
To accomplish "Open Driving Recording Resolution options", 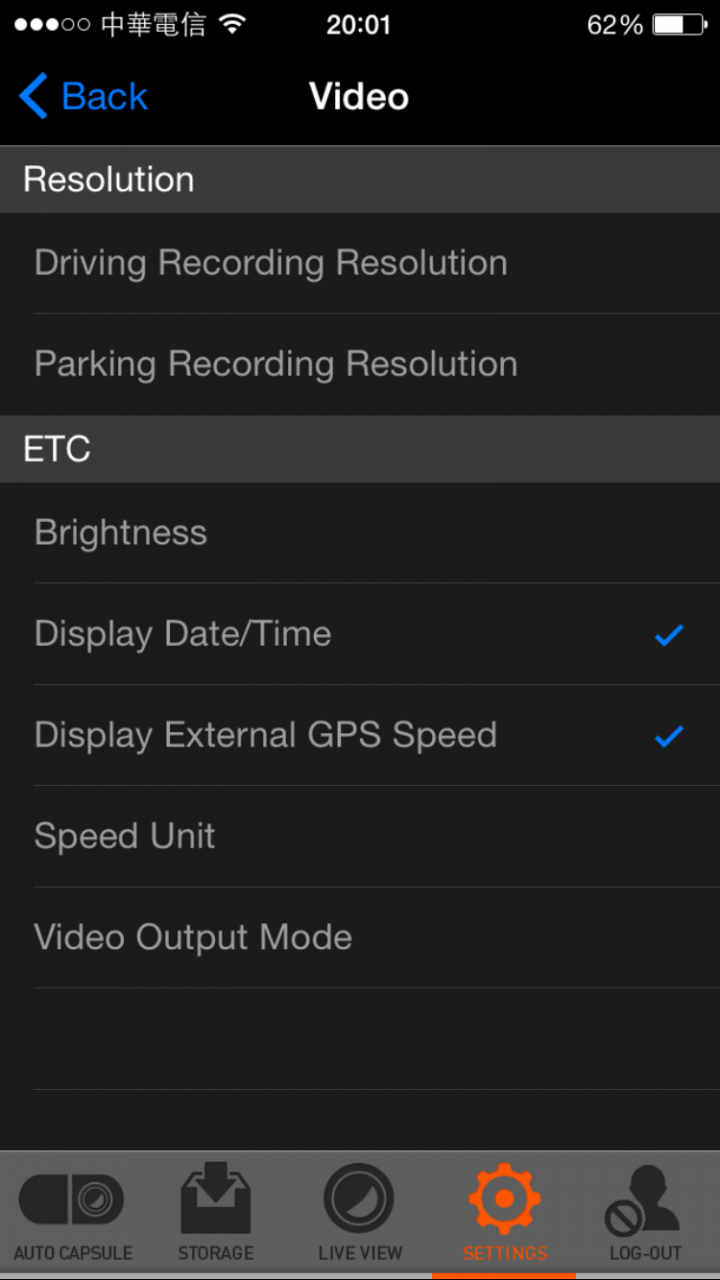I will [360, 263].
